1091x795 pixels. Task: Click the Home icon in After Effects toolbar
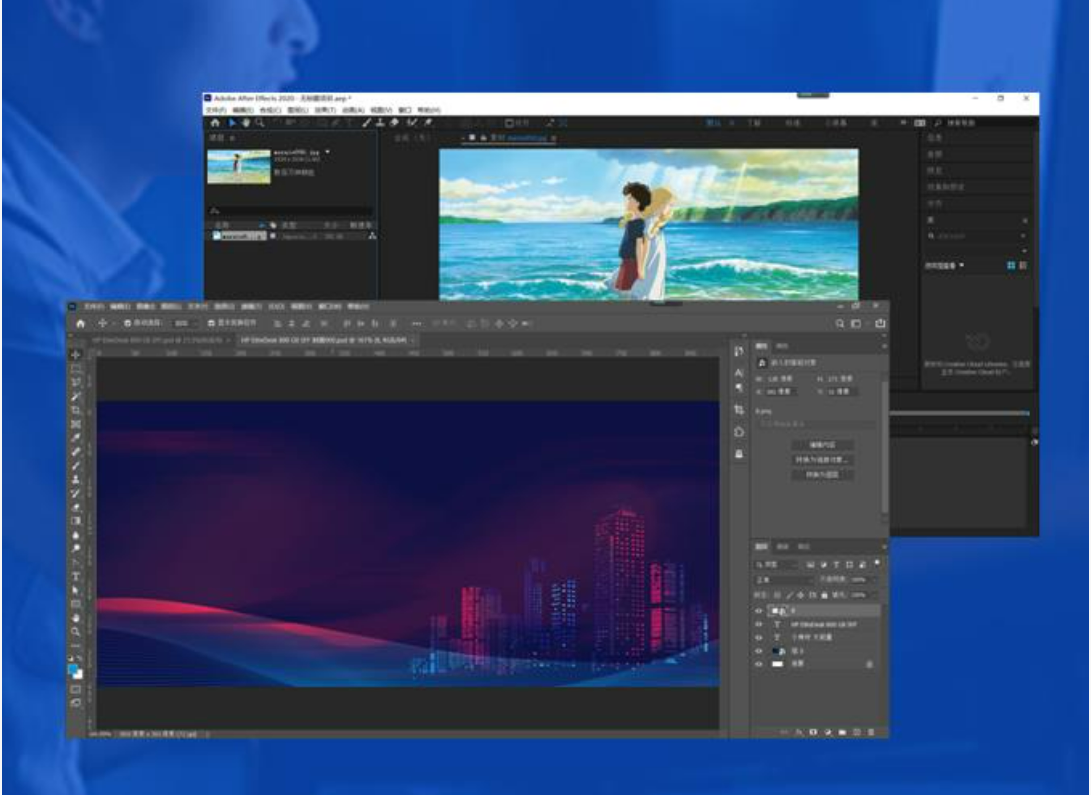pos(215,123)
